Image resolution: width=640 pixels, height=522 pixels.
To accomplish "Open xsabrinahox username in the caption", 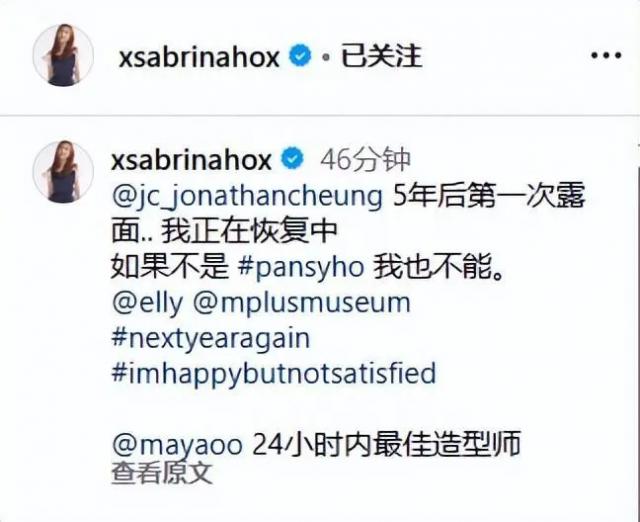I will click(191, 160).
